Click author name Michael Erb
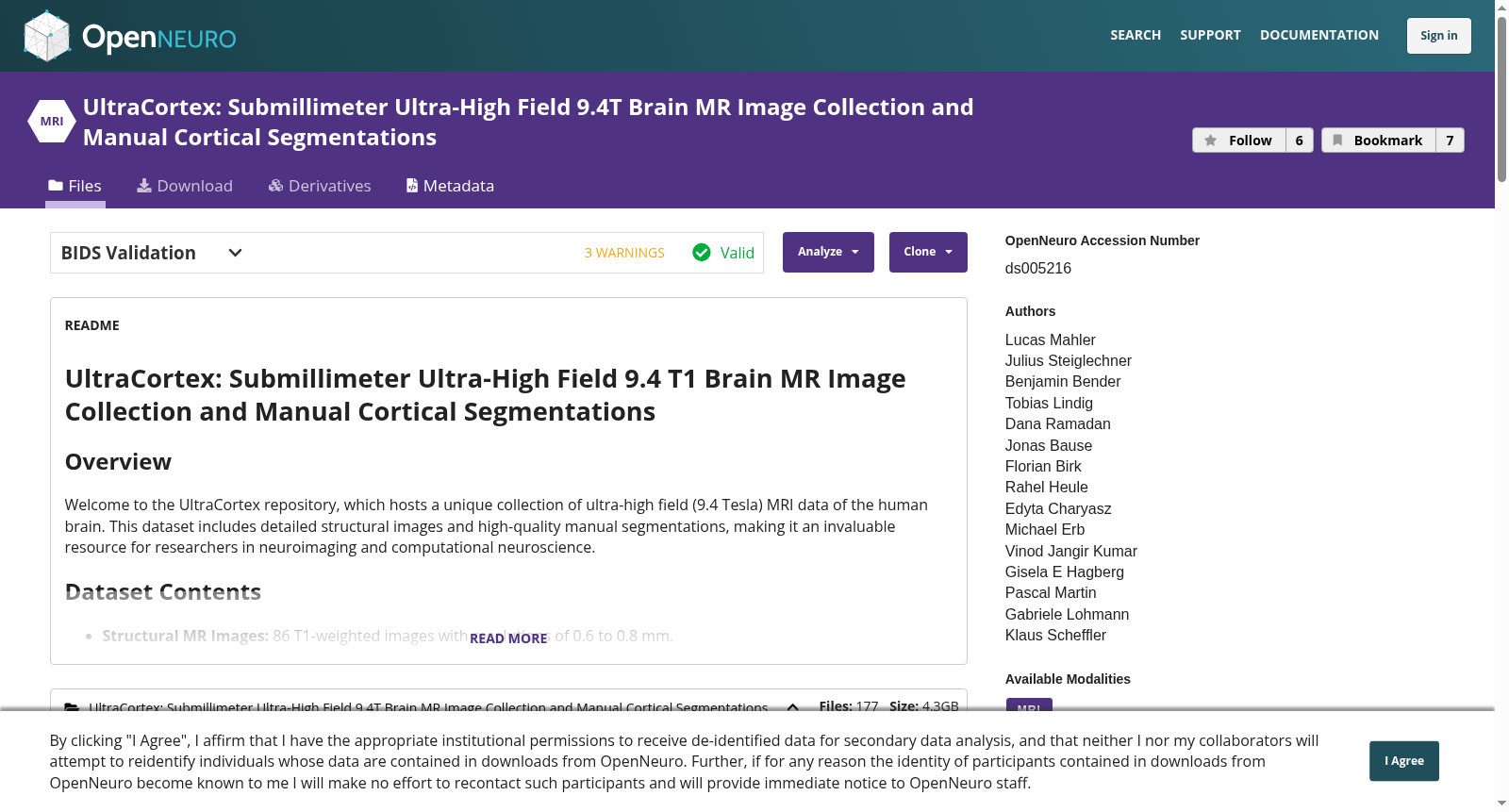Viewport: 1509px width, 812px height. (1045, 529)
